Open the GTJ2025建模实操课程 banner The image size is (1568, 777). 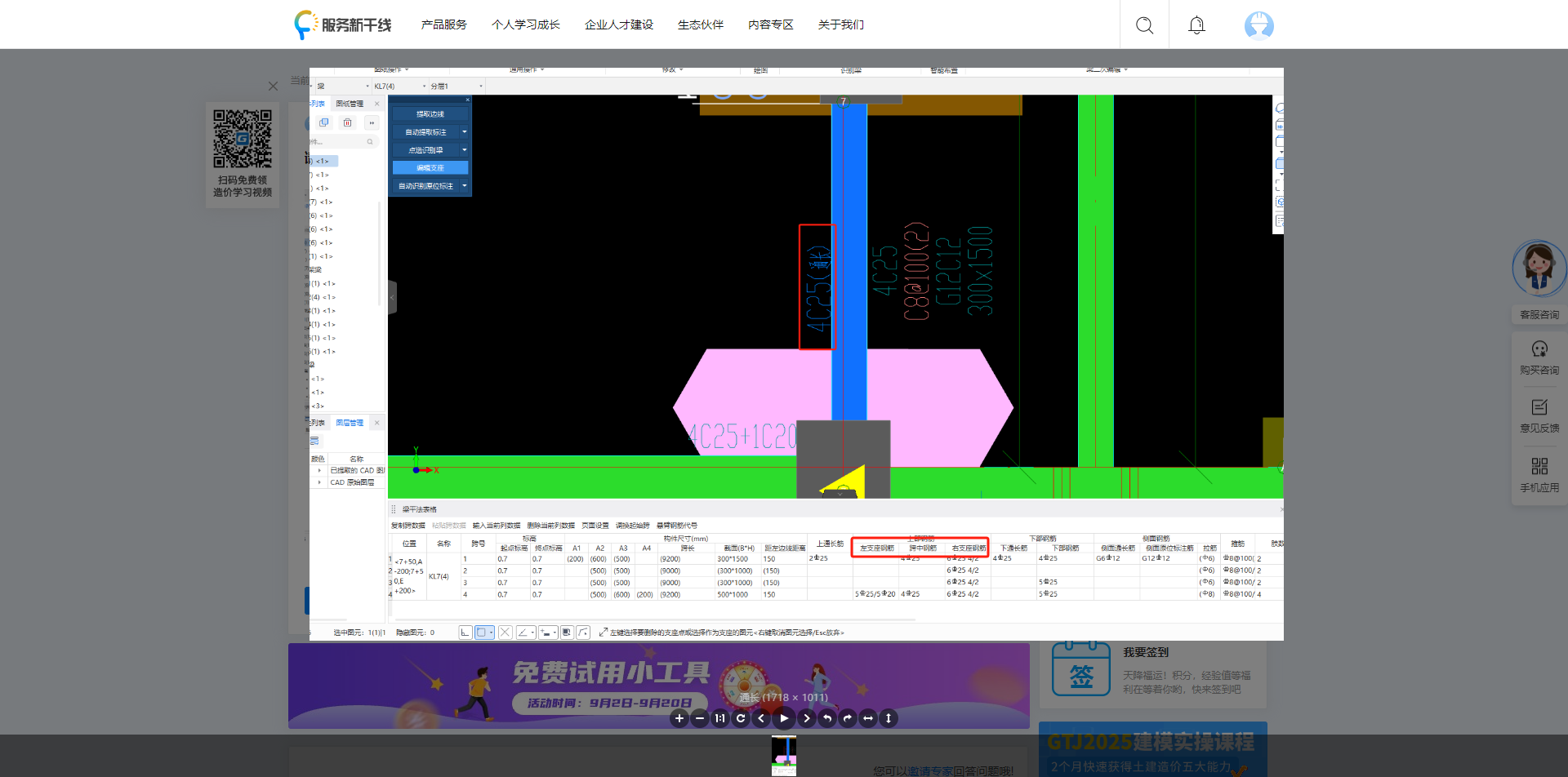click(x=1152, y=749)
